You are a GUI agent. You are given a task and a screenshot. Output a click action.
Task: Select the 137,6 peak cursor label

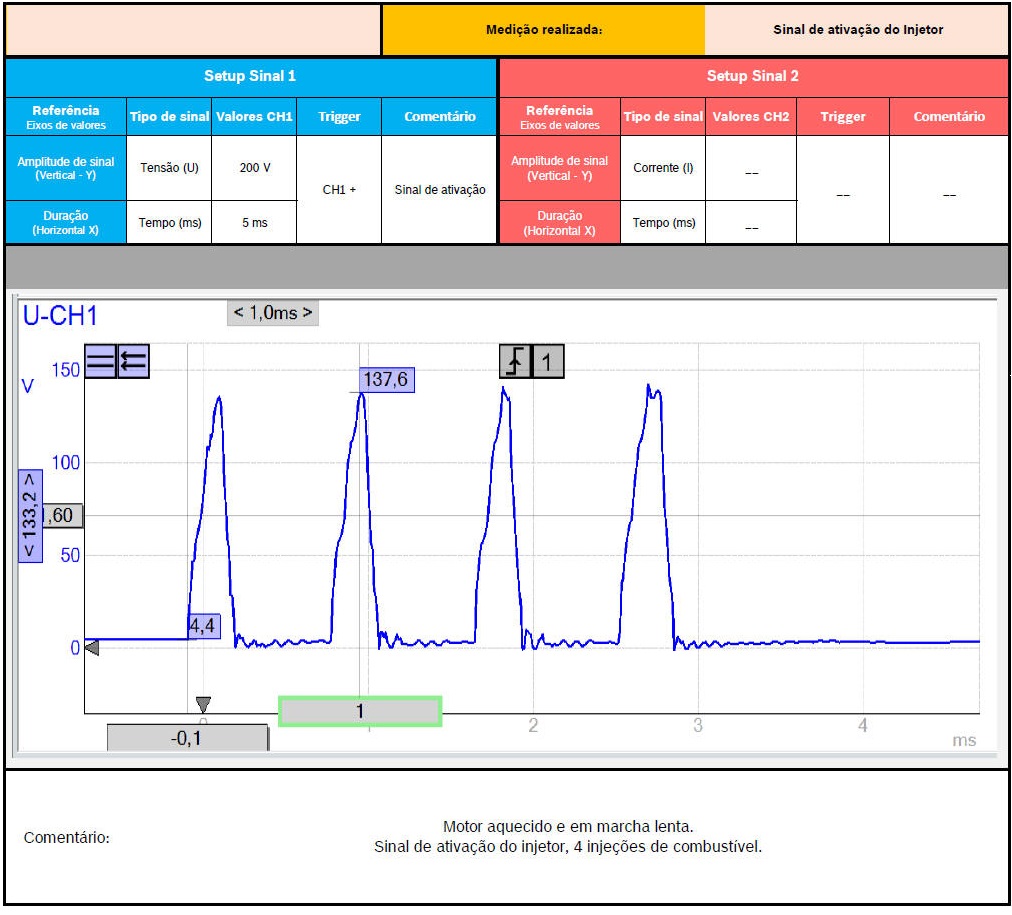coord(388,380)
